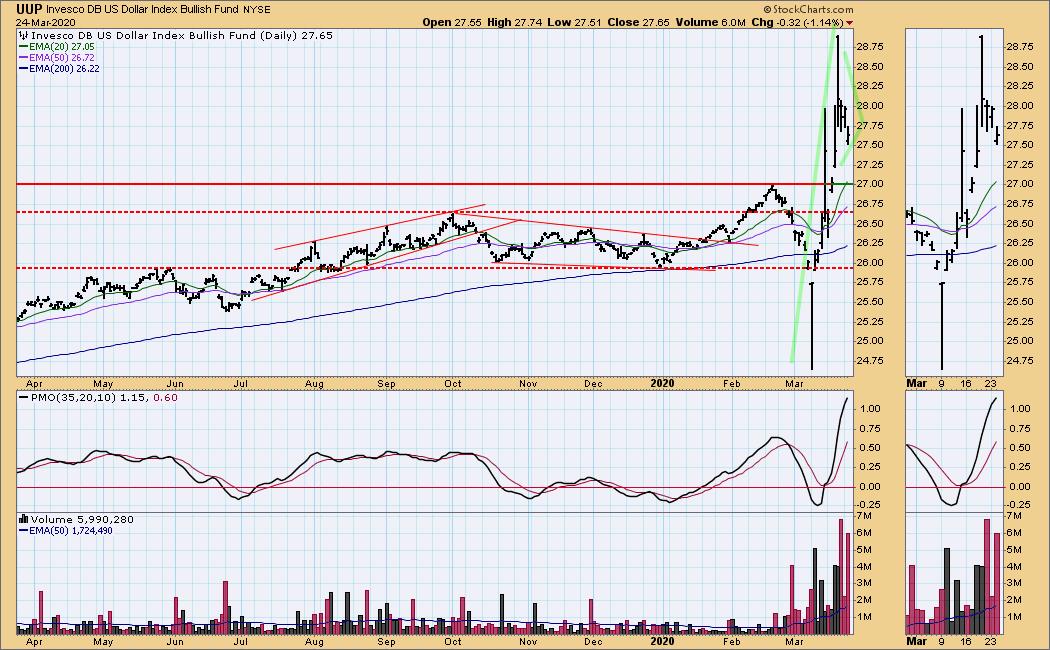Click '28.75' on the main chart price scale
This screenshot has height=650, width=1050.
point(869,46)
